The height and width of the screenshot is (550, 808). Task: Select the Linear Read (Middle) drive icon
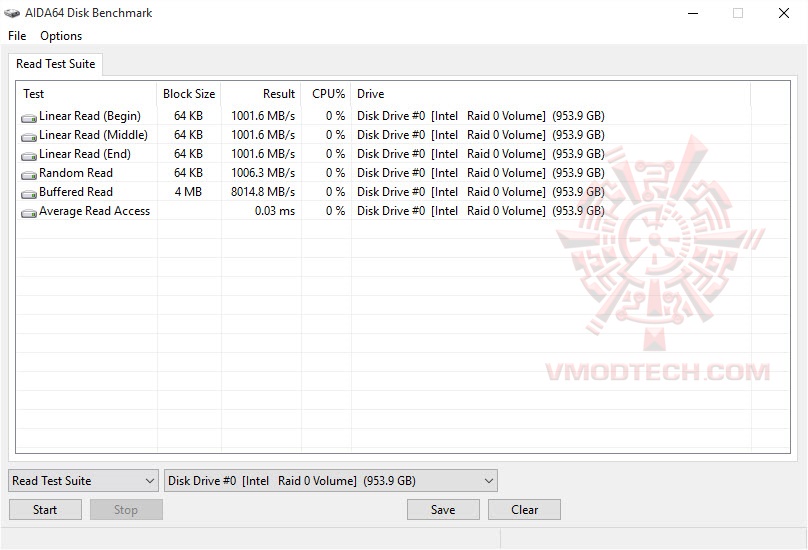pyautogui.click(x=28, y=137)
